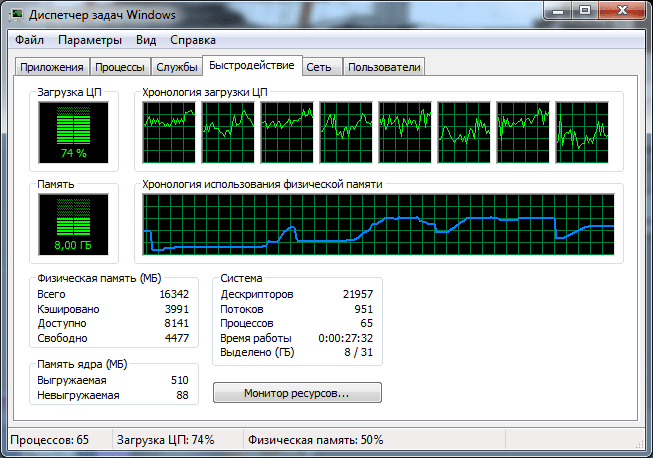The image size is (653, 458).
Task: Click the CPU usage 74 % gauge
Action: (x=73, y=132)
